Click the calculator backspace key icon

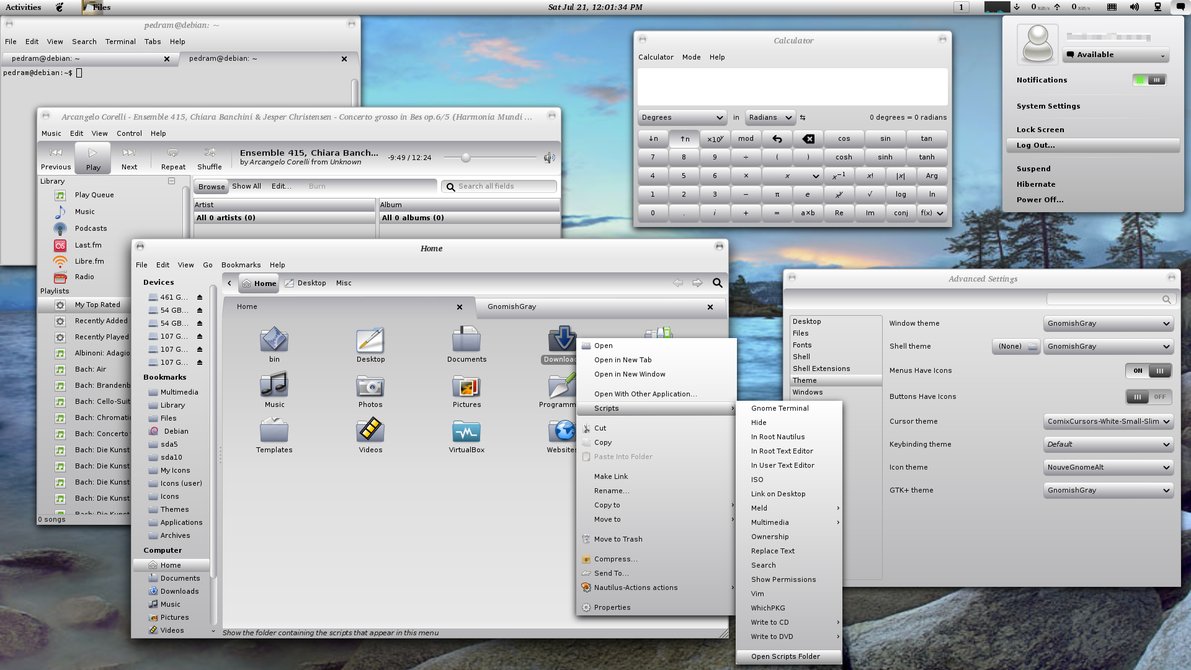tap(808, 139)
